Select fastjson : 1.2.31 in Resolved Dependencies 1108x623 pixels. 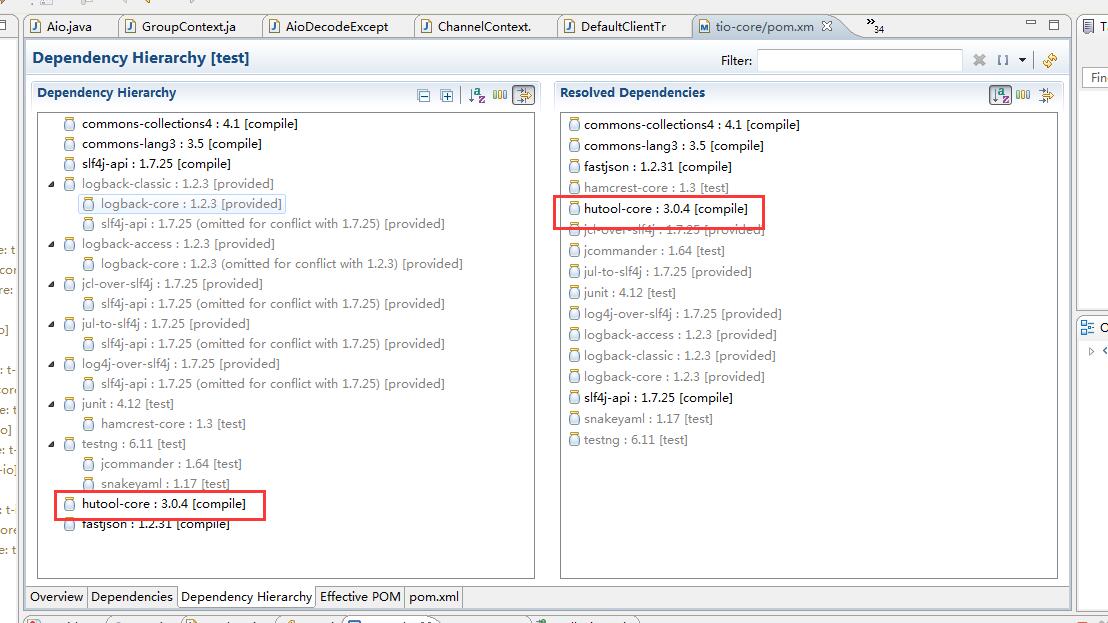click(657, 167)
